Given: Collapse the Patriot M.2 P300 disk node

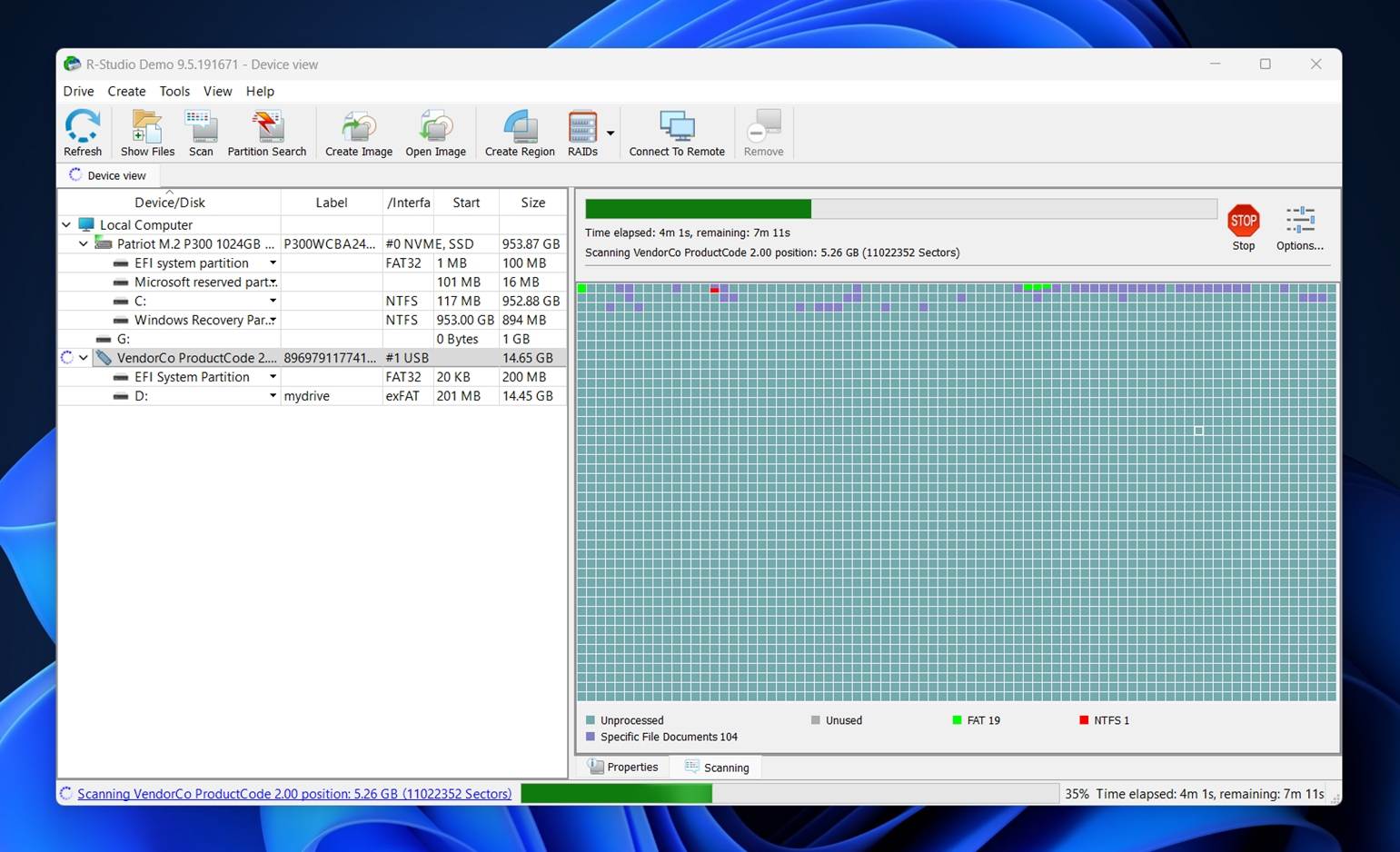Looking at the screenshot, I should coord(84,243).
